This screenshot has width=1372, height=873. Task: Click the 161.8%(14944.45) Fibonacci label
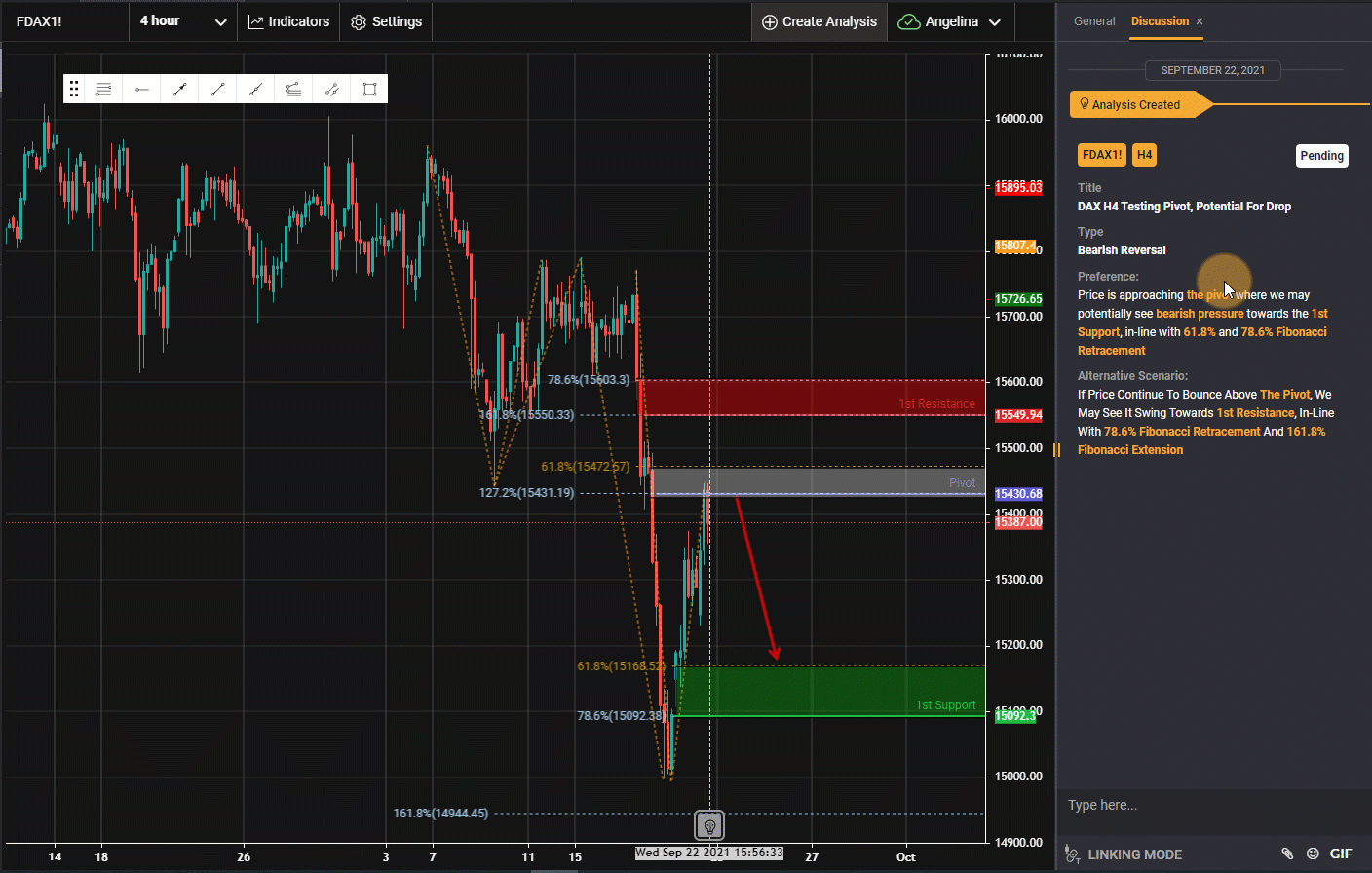pos(440,813)
